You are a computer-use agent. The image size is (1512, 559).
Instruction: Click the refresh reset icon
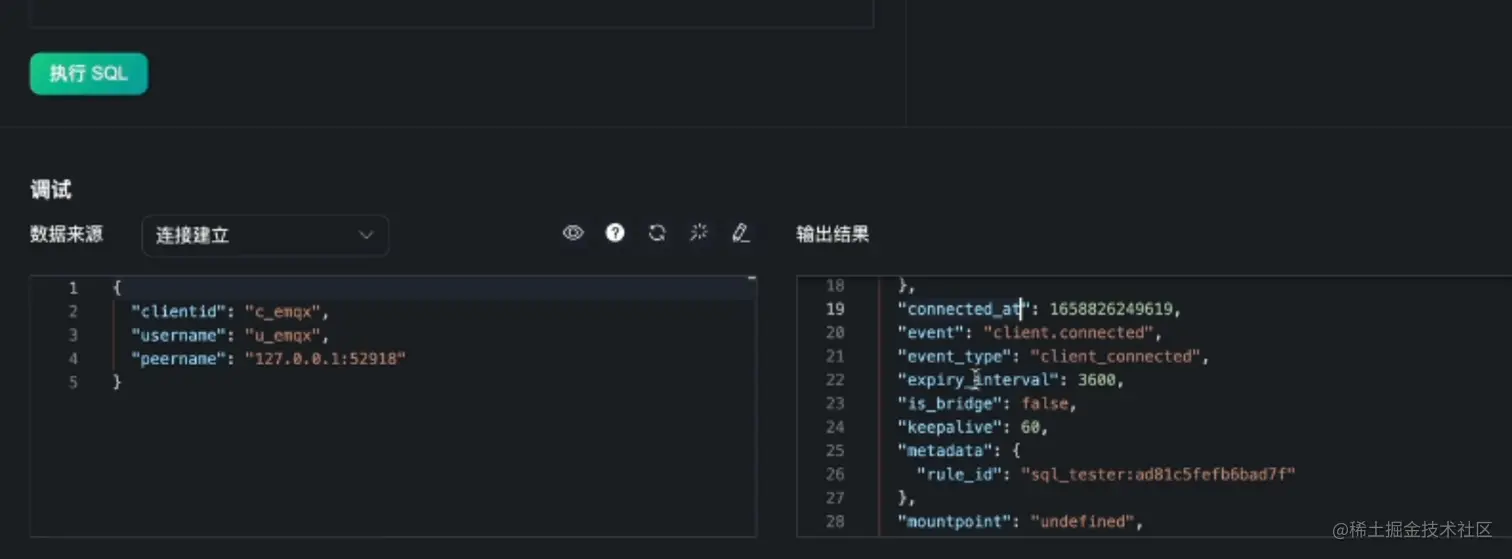pyautogui.click(x=657, y=233)
